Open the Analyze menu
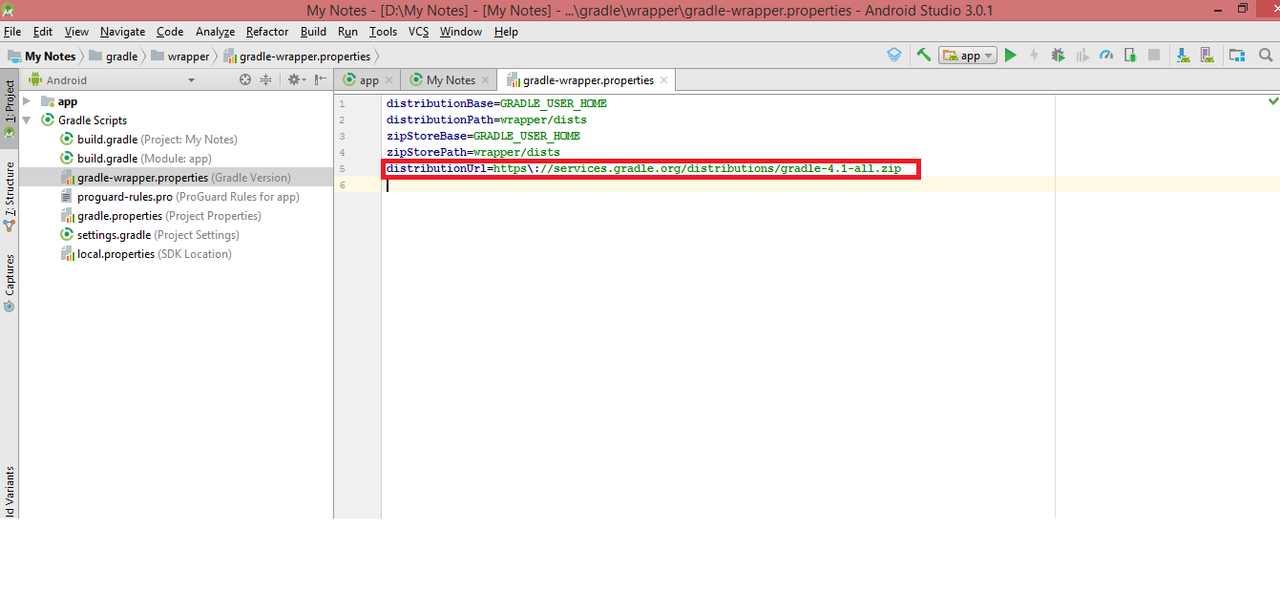This screenshot has height=597, width=1280. coord(215,32)
